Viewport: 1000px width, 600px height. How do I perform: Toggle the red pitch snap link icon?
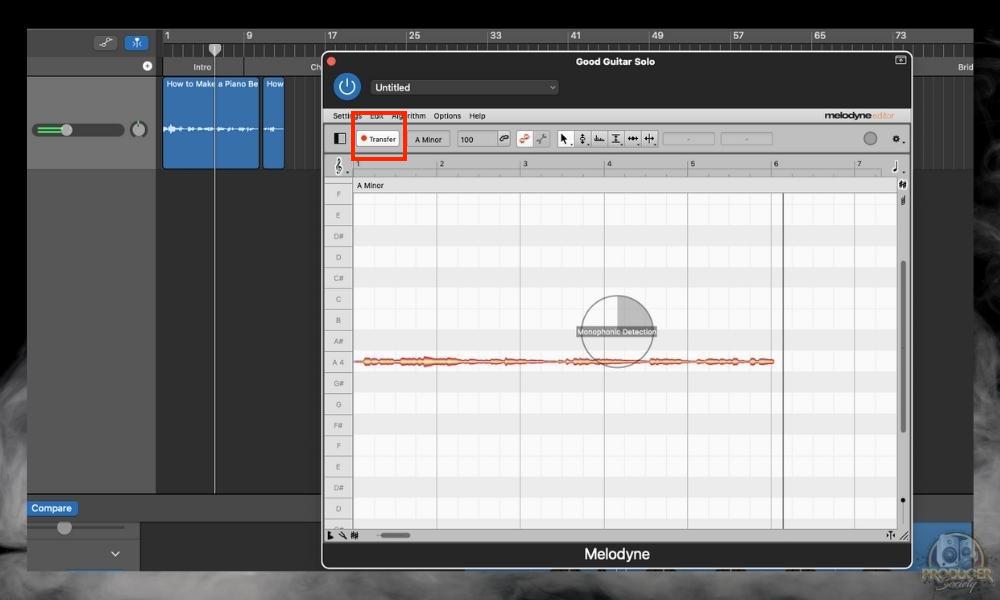tap(524, 138)
